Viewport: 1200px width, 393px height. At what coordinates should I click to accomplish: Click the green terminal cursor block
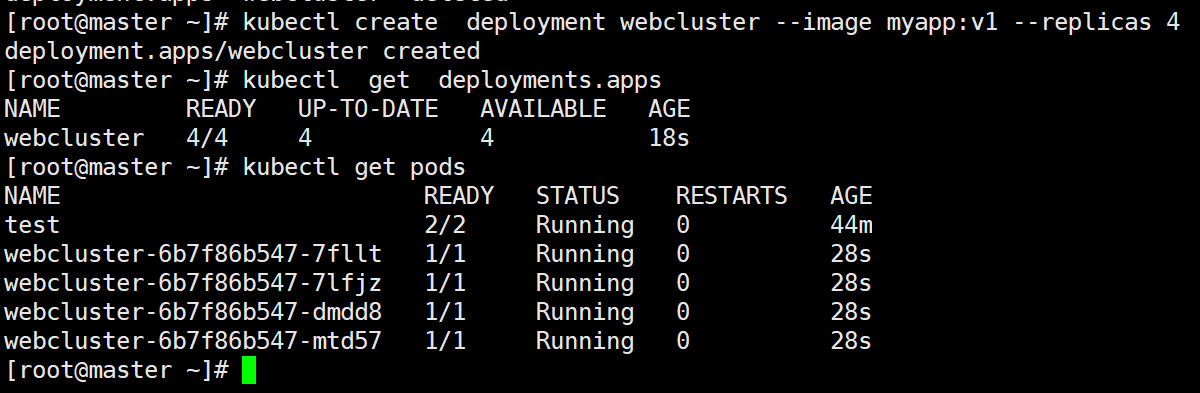(x=249, y=370)
